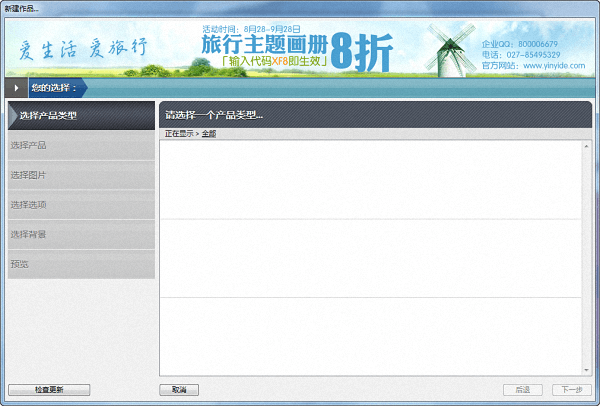Go to the 选择产品 step
Image resolution: width=600 pixels, height=406 pixels.
(x=81, y=146)
